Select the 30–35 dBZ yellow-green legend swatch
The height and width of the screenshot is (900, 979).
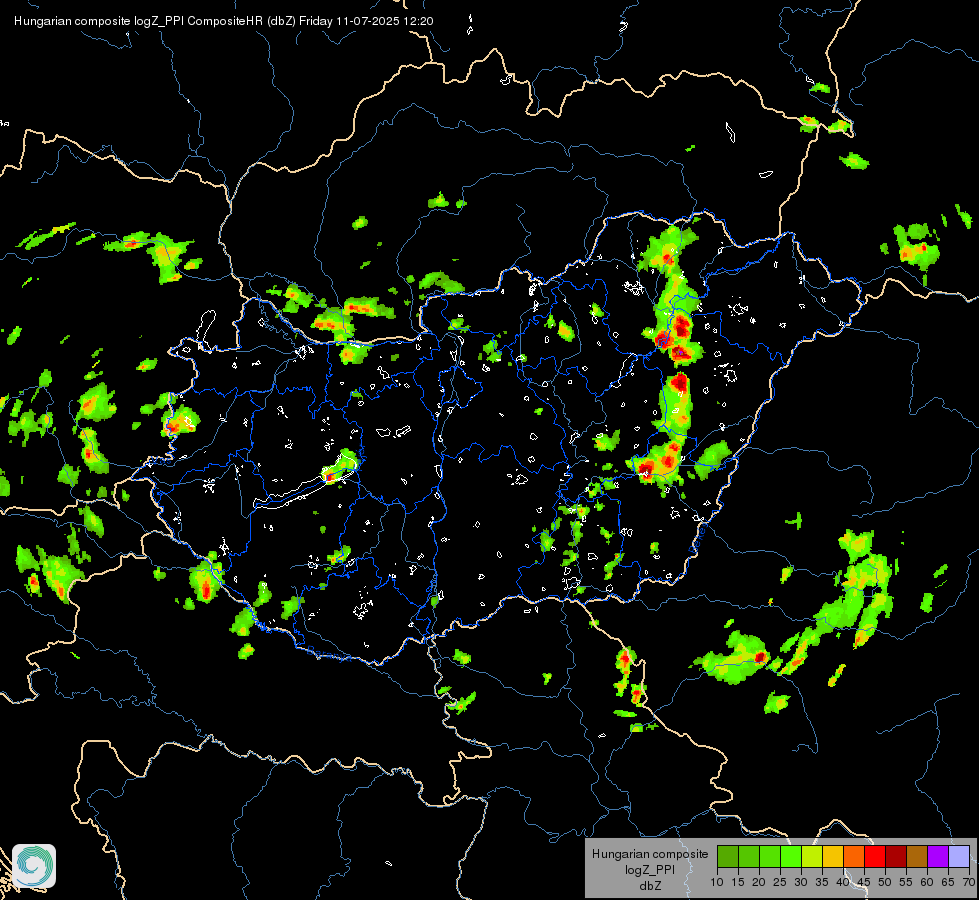click(812, 856)
